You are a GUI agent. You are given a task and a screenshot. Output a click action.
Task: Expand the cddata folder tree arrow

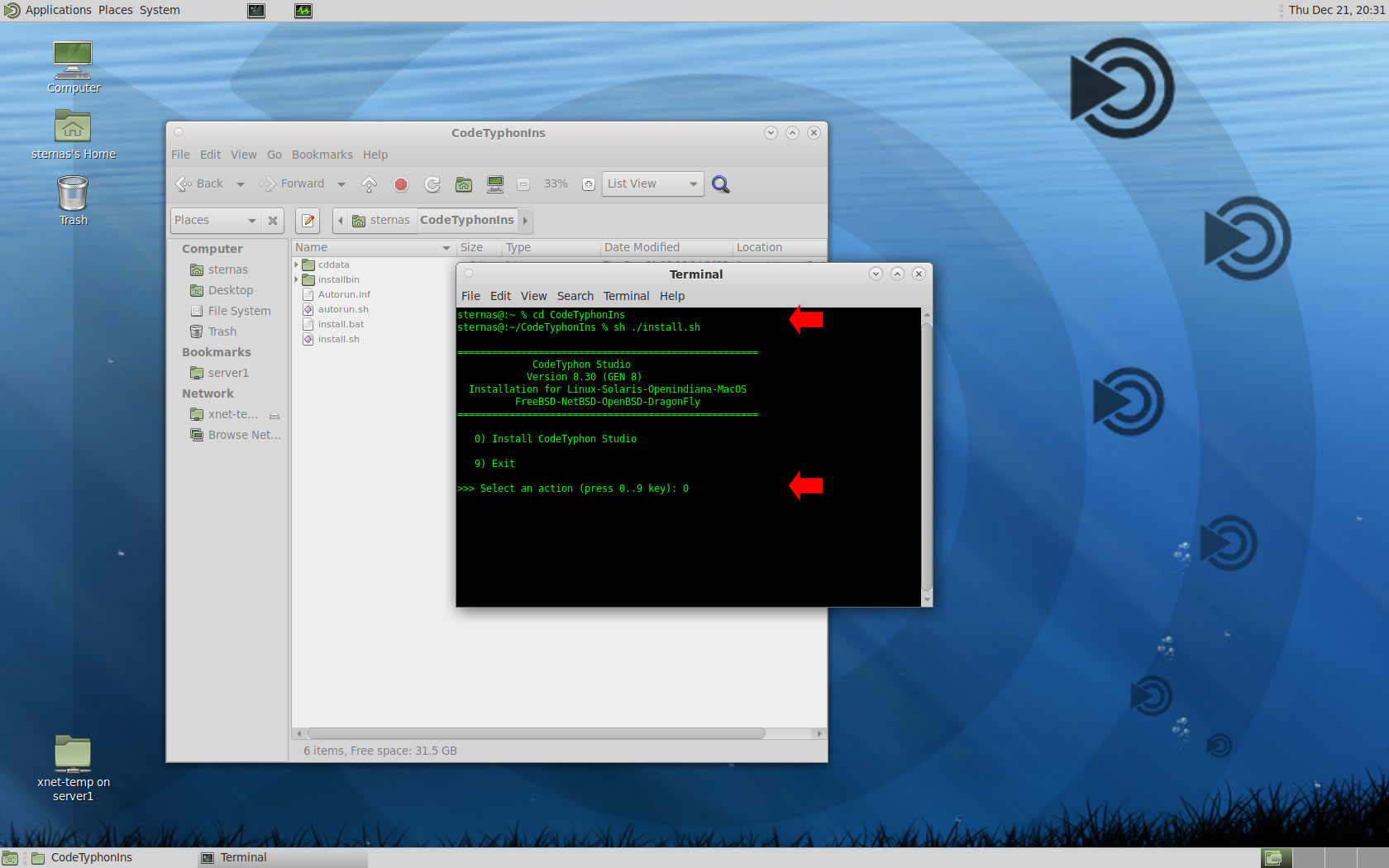(x=296, y=265)
